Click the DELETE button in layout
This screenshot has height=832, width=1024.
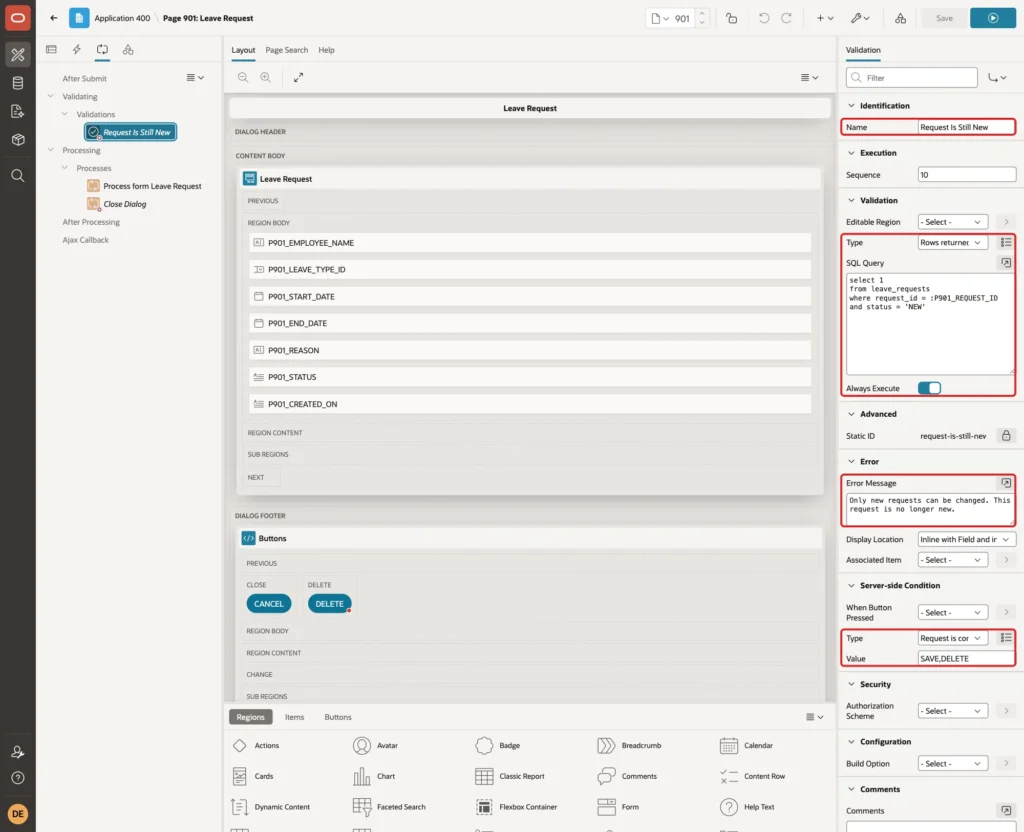[x=329, y=603]
